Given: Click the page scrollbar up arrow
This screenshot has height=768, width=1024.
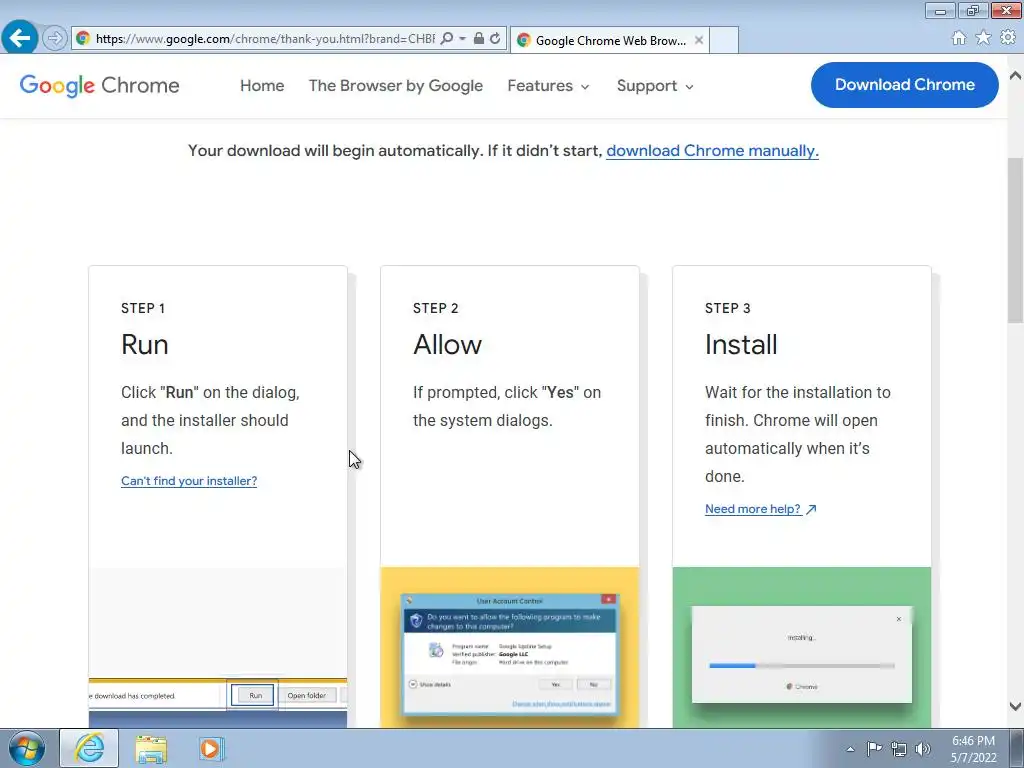Looking at the screenshot, I should coord(1016,75).
